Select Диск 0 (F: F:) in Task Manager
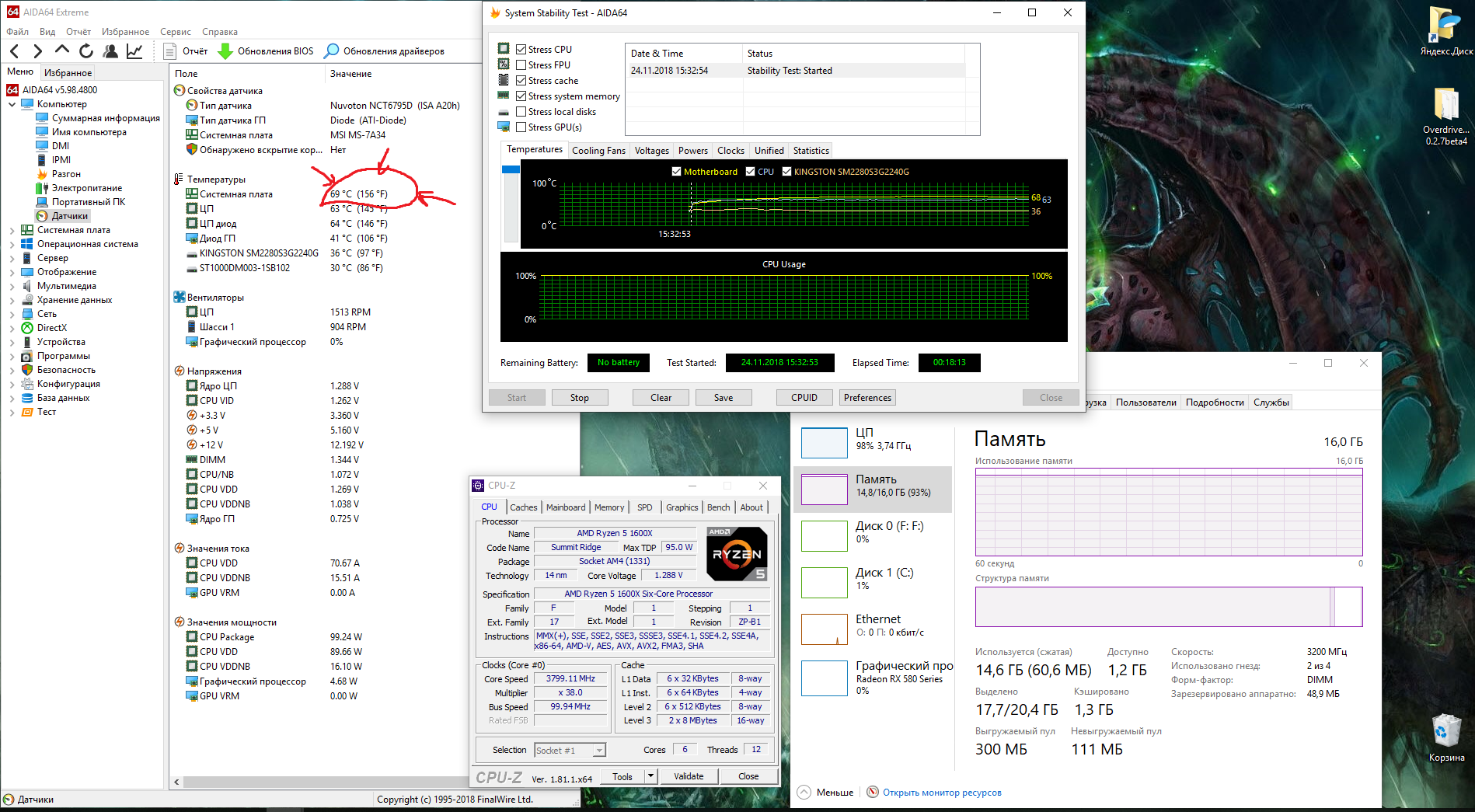The image size is (1475, 812). pyautogui.click(x=873, y=536)
